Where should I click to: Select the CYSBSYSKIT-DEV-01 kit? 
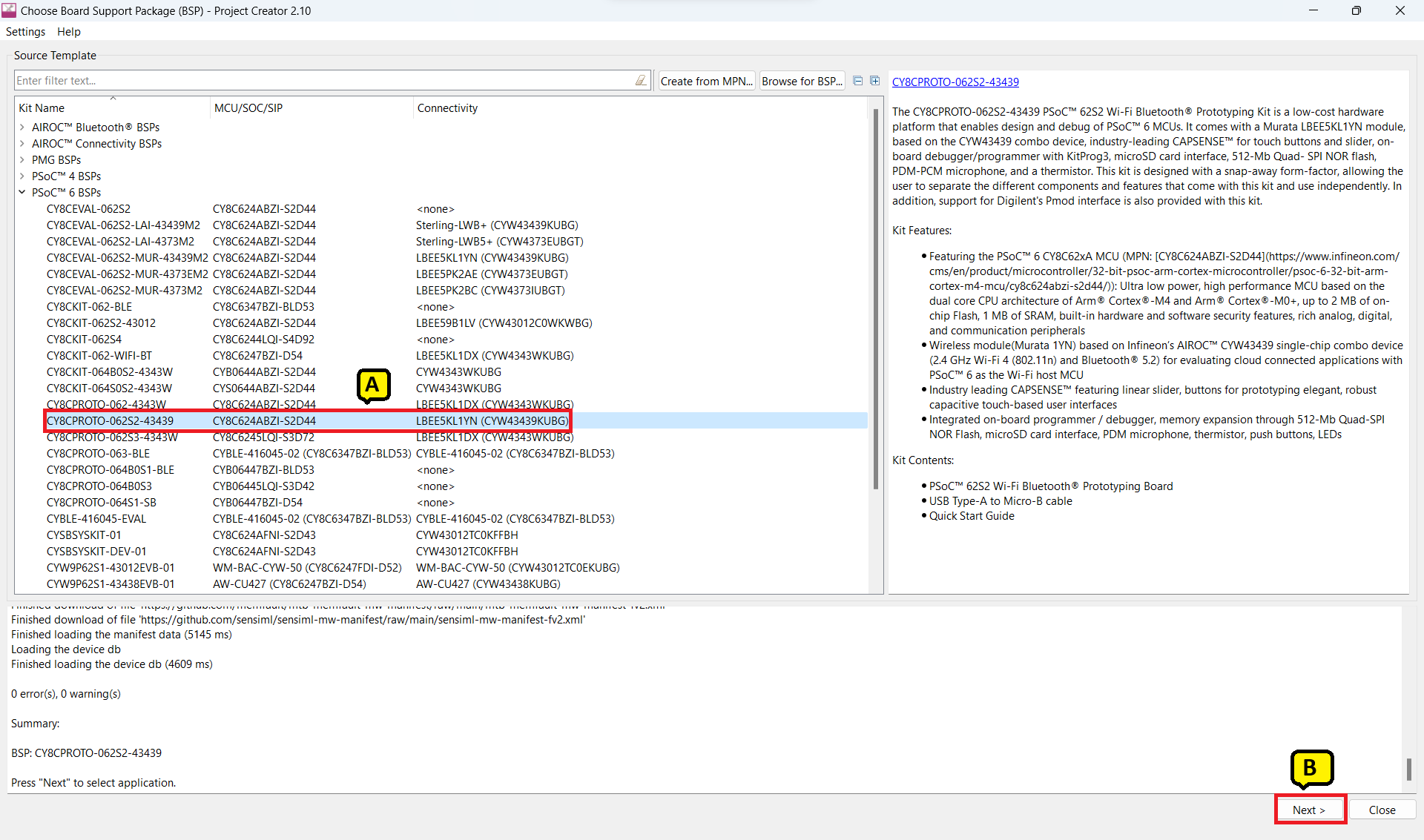pyautogui.click(x=96, y=552)
